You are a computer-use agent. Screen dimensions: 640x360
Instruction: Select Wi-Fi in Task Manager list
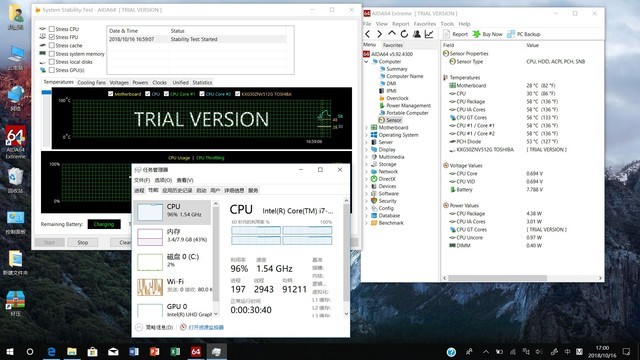click(x=173, y=286)
